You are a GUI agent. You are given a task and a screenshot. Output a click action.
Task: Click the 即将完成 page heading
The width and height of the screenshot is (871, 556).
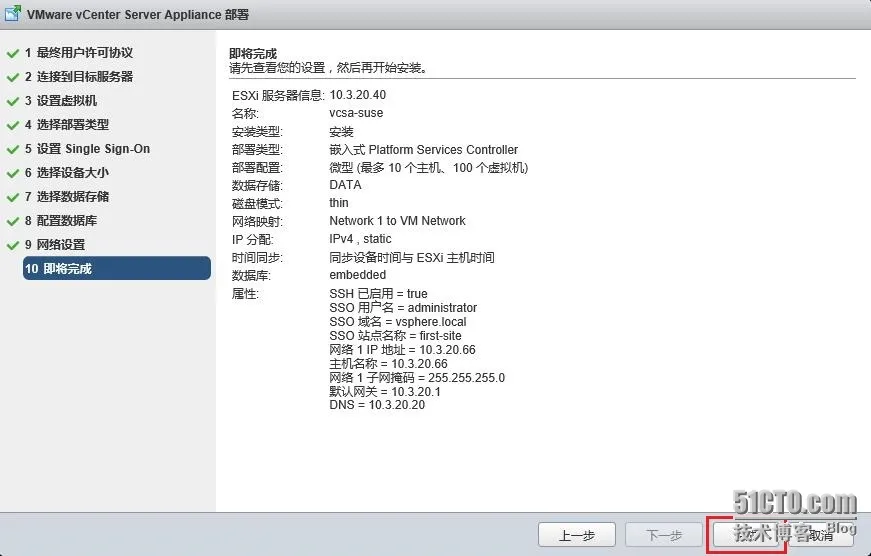[253, 54]
